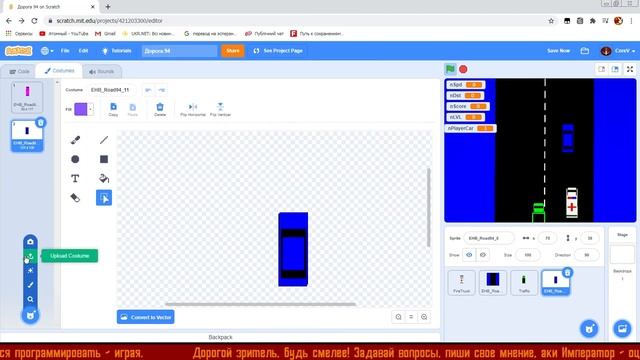The image size is (640, 360).
Task: Select the Line tool
Action: [104, 140]
